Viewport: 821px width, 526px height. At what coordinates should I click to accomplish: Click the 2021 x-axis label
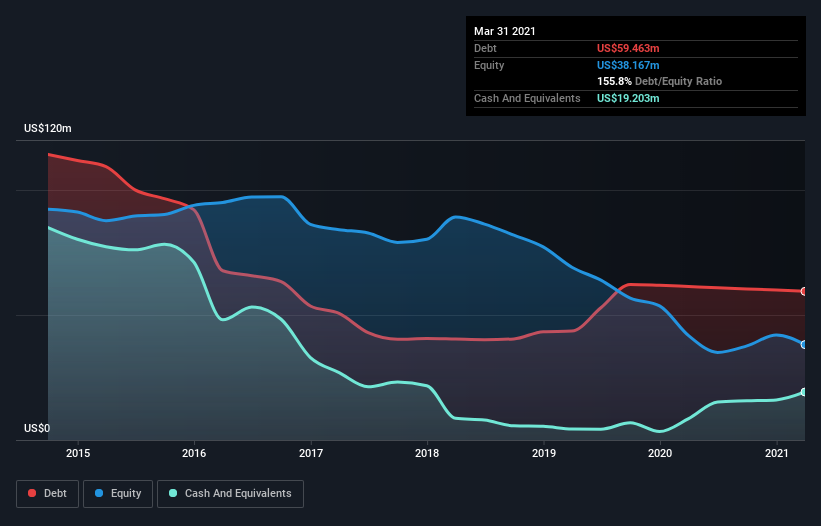click(776, 453)
